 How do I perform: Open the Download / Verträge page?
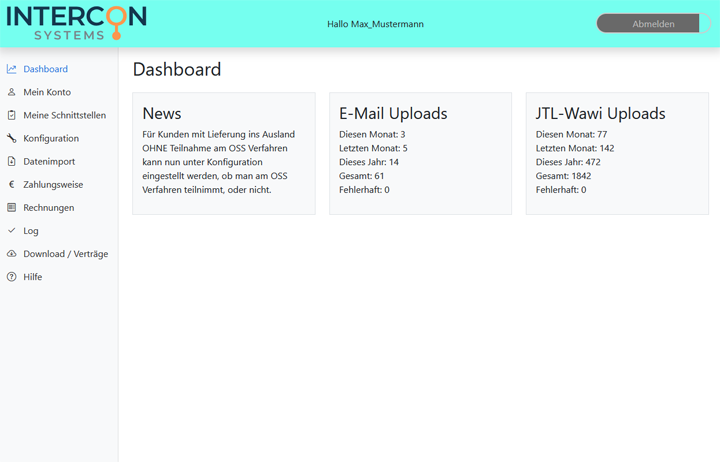click(x=66, y=254)
